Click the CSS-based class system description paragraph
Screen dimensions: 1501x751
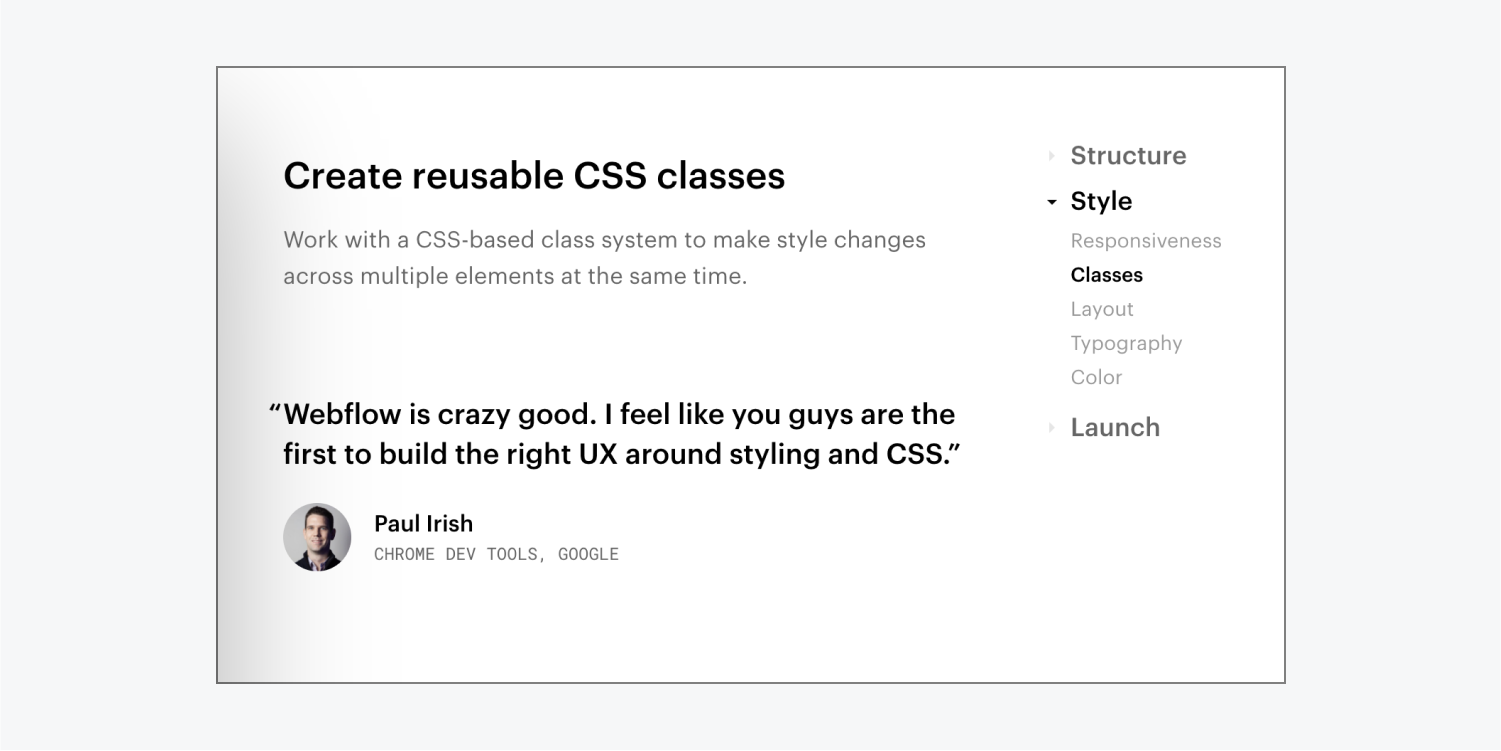(x=605, y=258)
